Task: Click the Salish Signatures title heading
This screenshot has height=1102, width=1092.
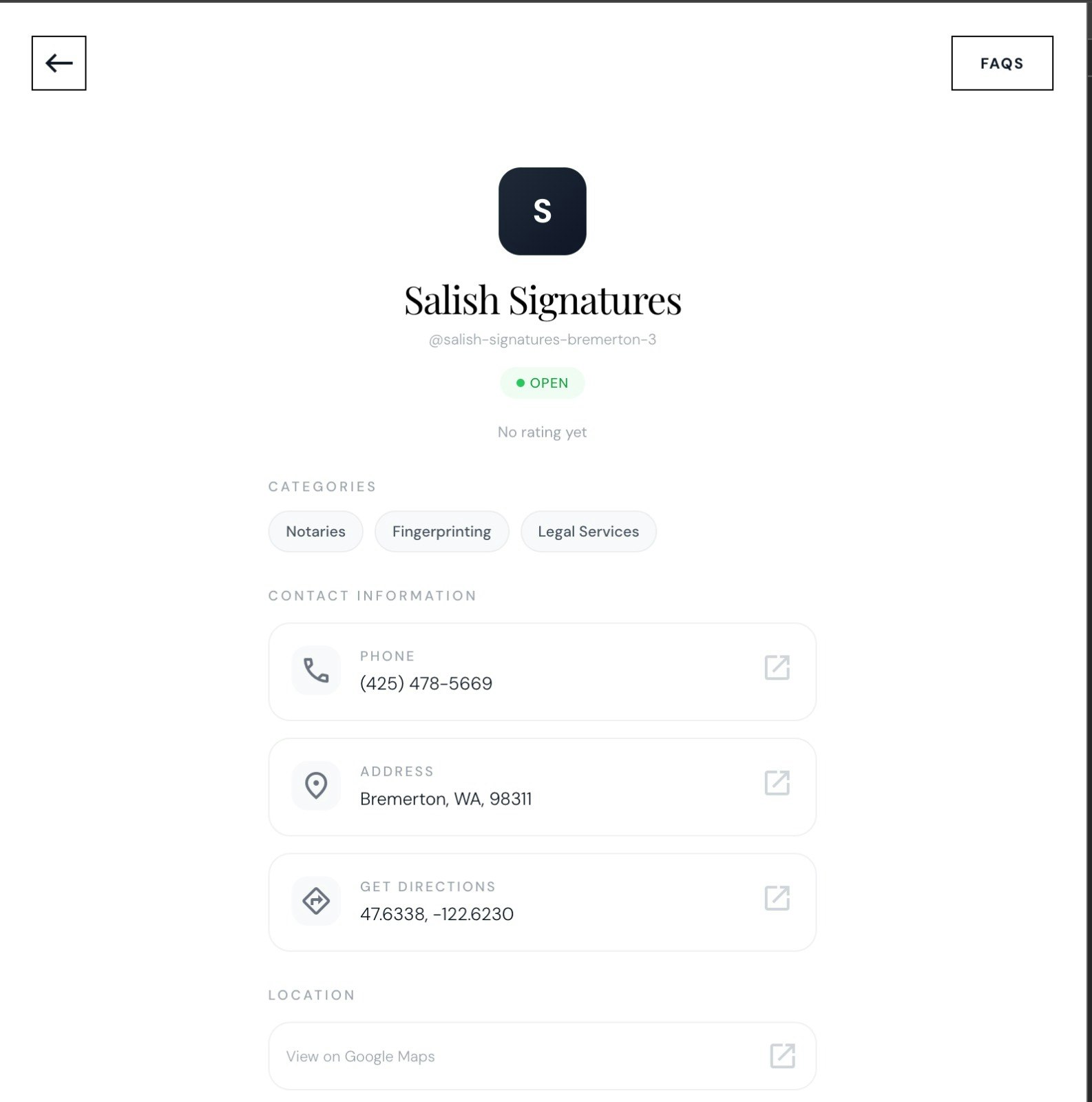Action: tap(543, 301)
